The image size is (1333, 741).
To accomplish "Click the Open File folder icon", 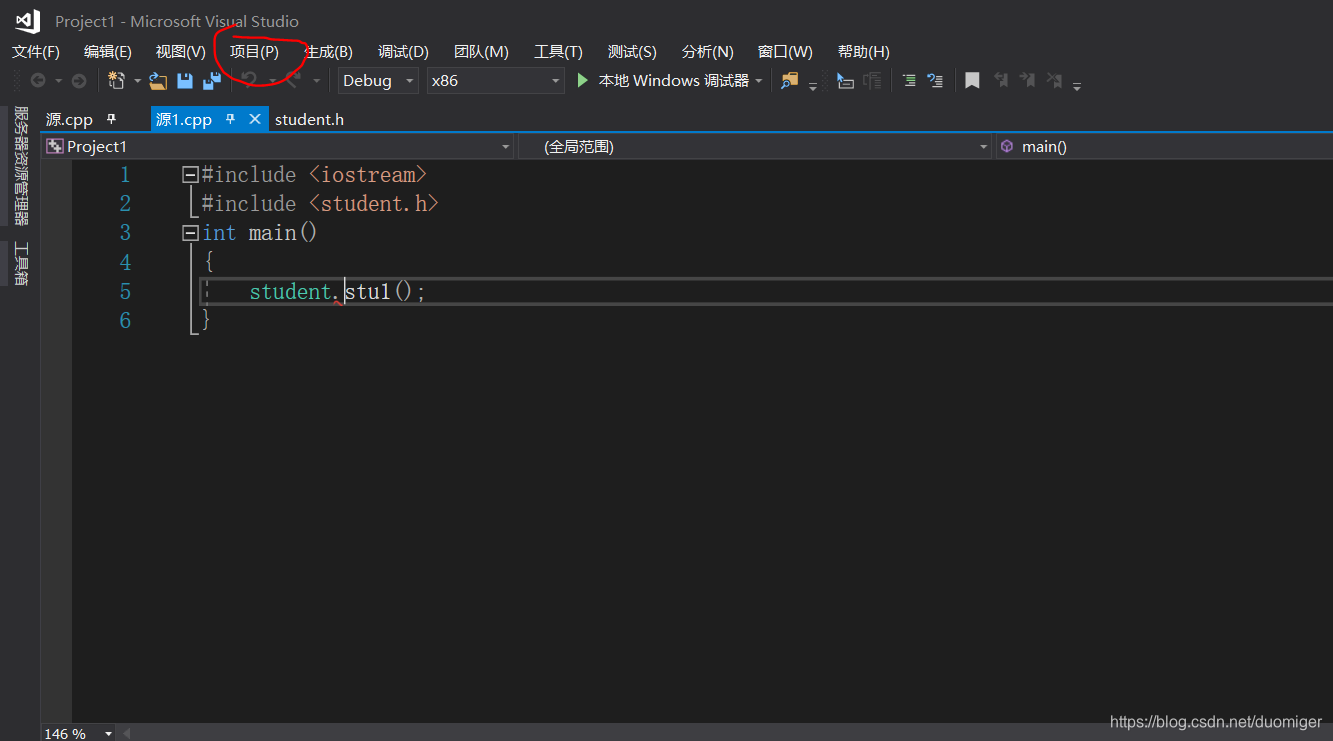I will pyautogui.click(x=158, y=81).
